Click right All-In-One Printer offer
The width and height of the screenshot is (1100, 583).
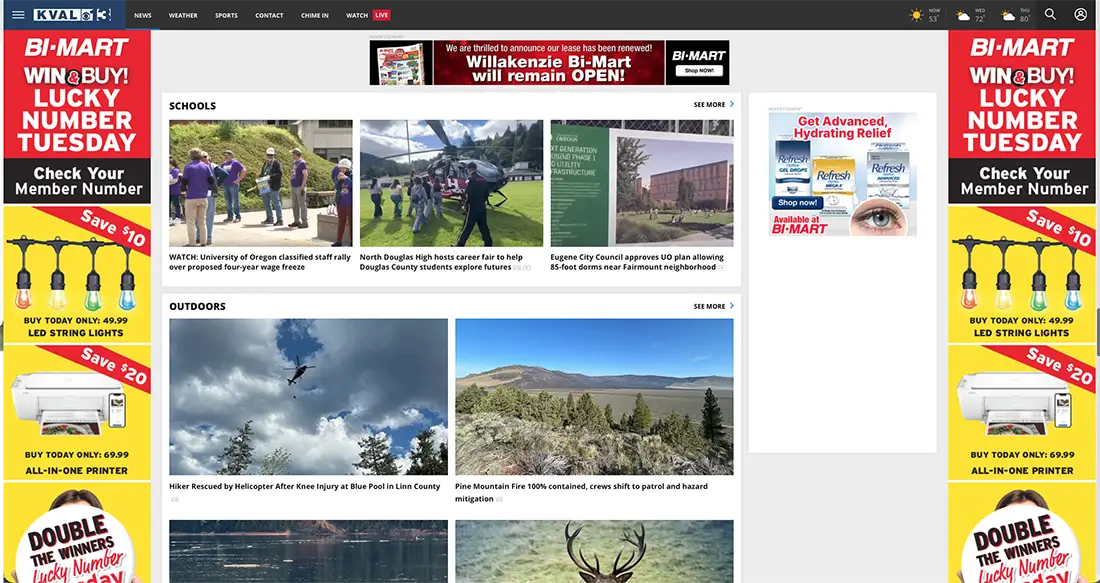coord(1022,412)
